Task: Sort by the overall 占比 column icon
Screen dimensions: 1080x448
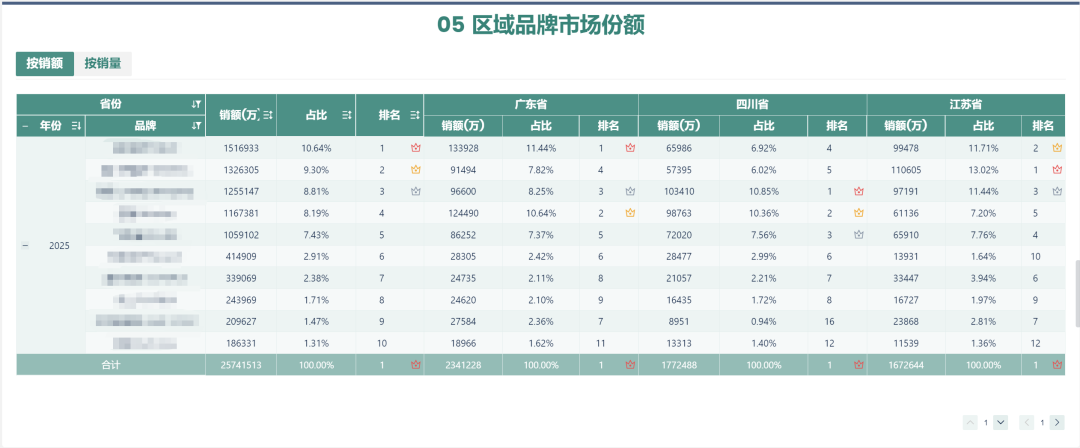Action: point(347,115)
